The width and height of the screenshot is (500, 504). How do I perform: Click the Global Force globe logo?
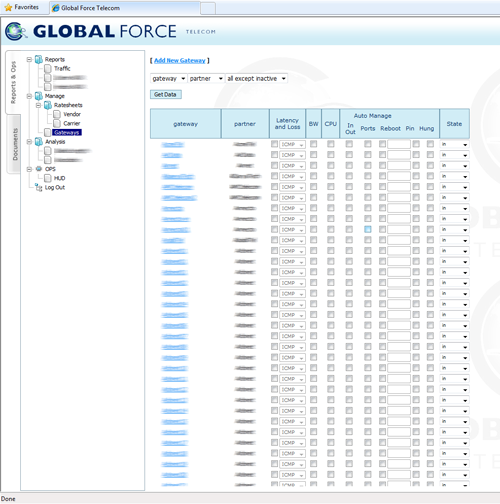pos(16,32)
